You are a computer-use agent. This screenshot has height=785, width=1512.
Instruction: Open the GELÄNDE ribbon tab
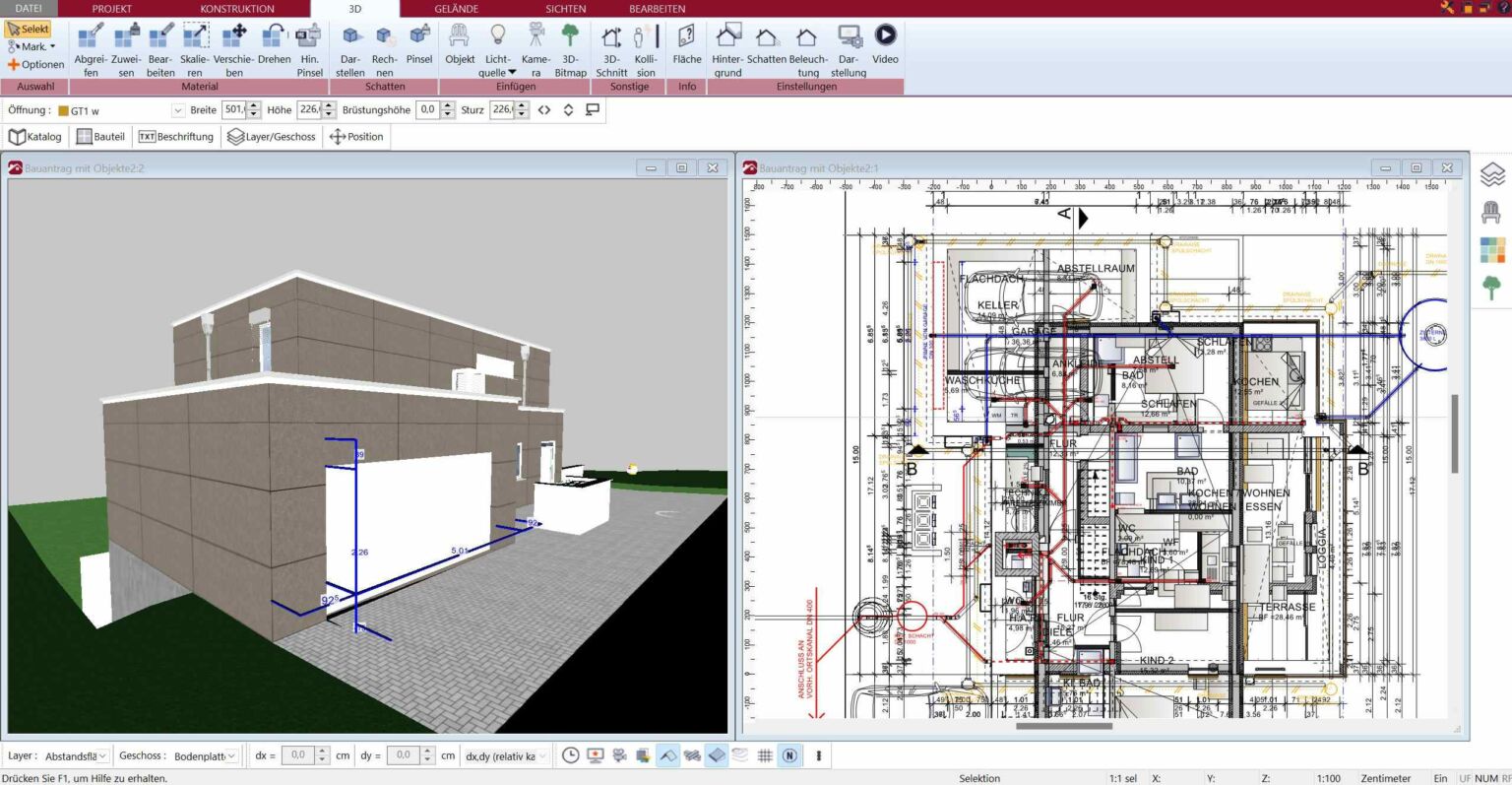tap(456, 9)
